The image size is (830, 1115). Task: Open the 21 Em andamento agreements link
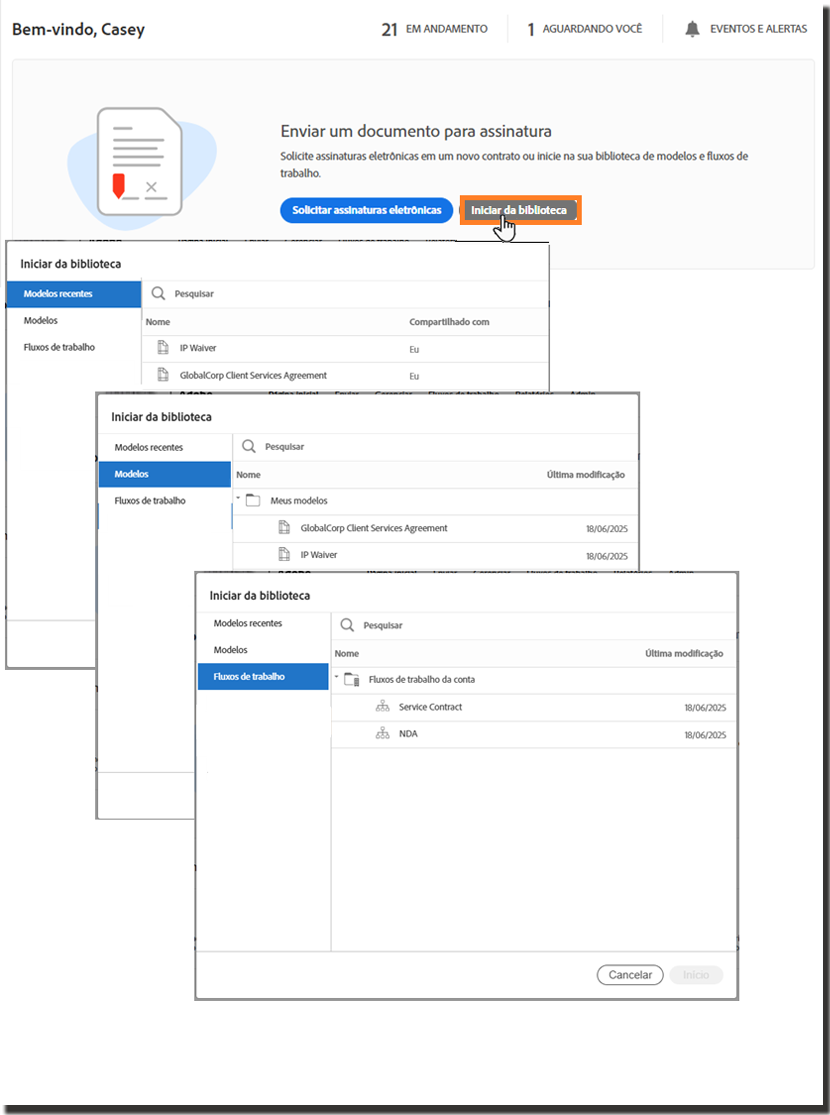pos(435,29)
